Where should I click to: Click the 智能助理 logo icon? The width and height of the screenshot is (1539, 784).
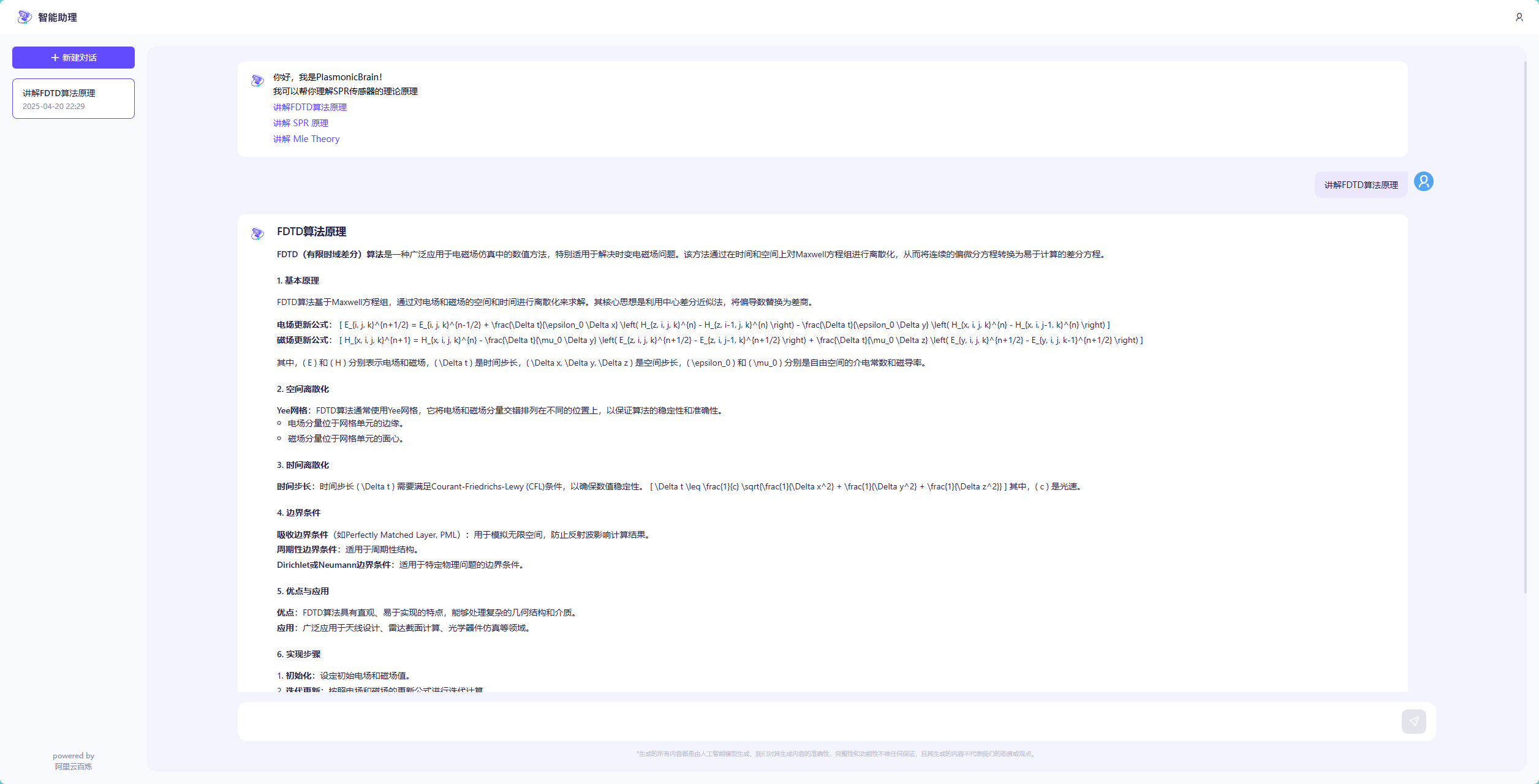pyautogui.click(x=25, y=17)
